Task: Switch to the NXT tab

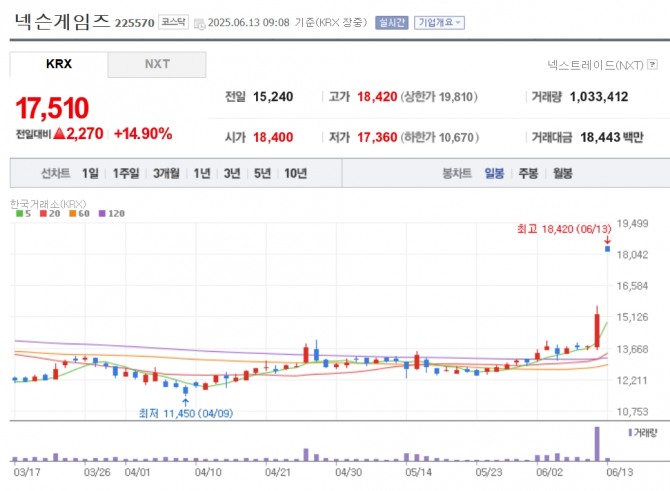Action: [x=157, y=64]
